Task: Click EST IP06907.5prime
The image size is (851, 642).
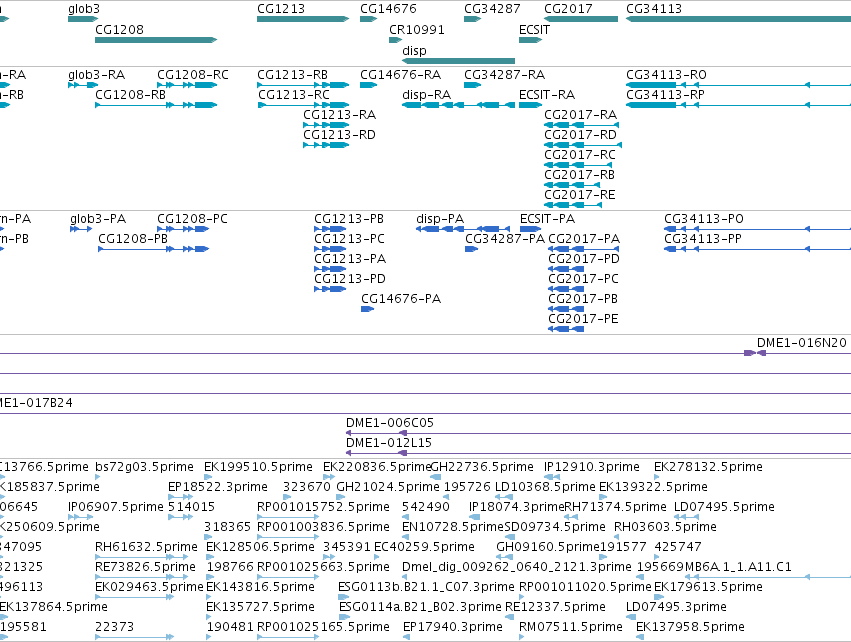Action: [x=116, y=507]
